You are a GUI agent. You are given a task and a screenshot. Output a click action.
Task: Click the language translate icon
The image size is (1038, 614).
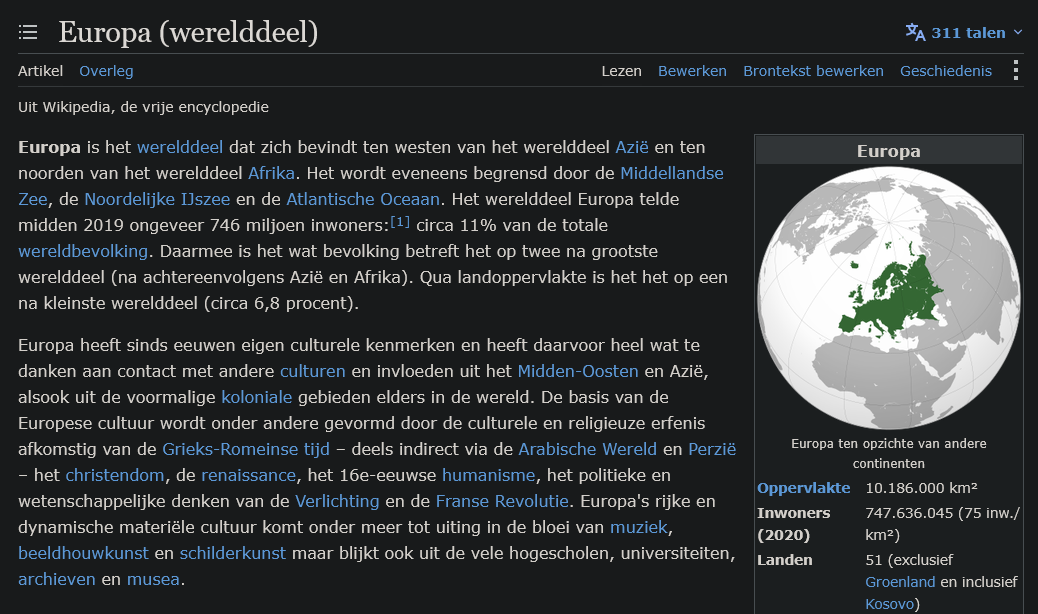[x=915, y=32]
